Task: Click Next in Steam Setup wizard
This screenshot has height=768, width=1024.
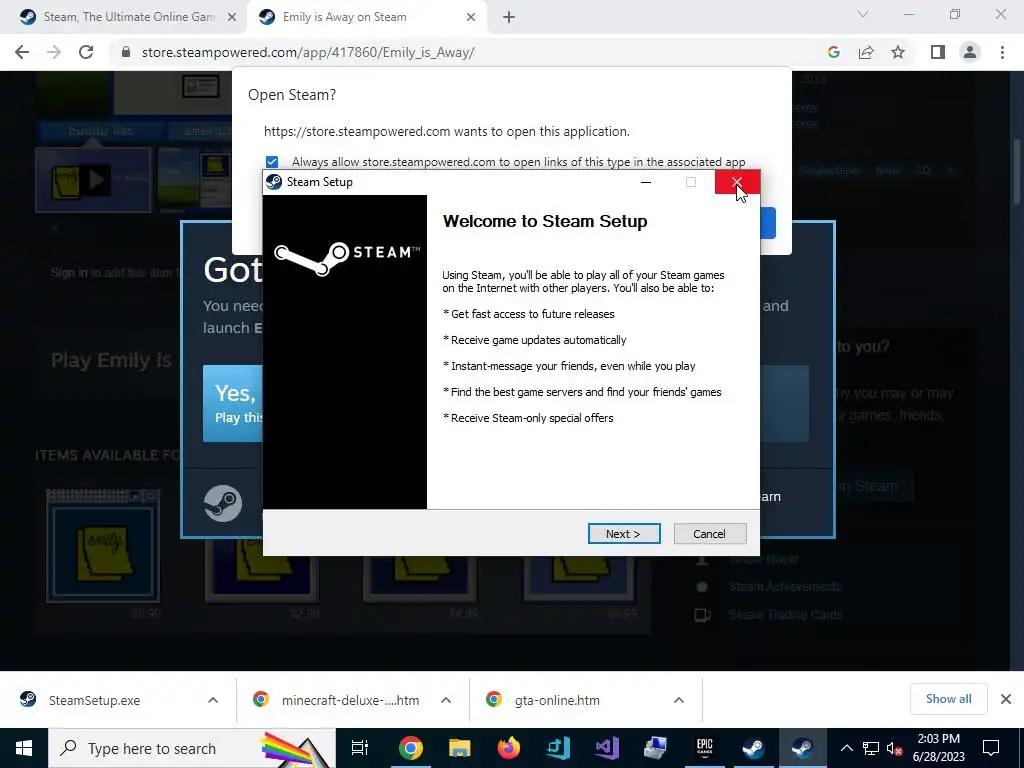Action: tap(624, 534)
